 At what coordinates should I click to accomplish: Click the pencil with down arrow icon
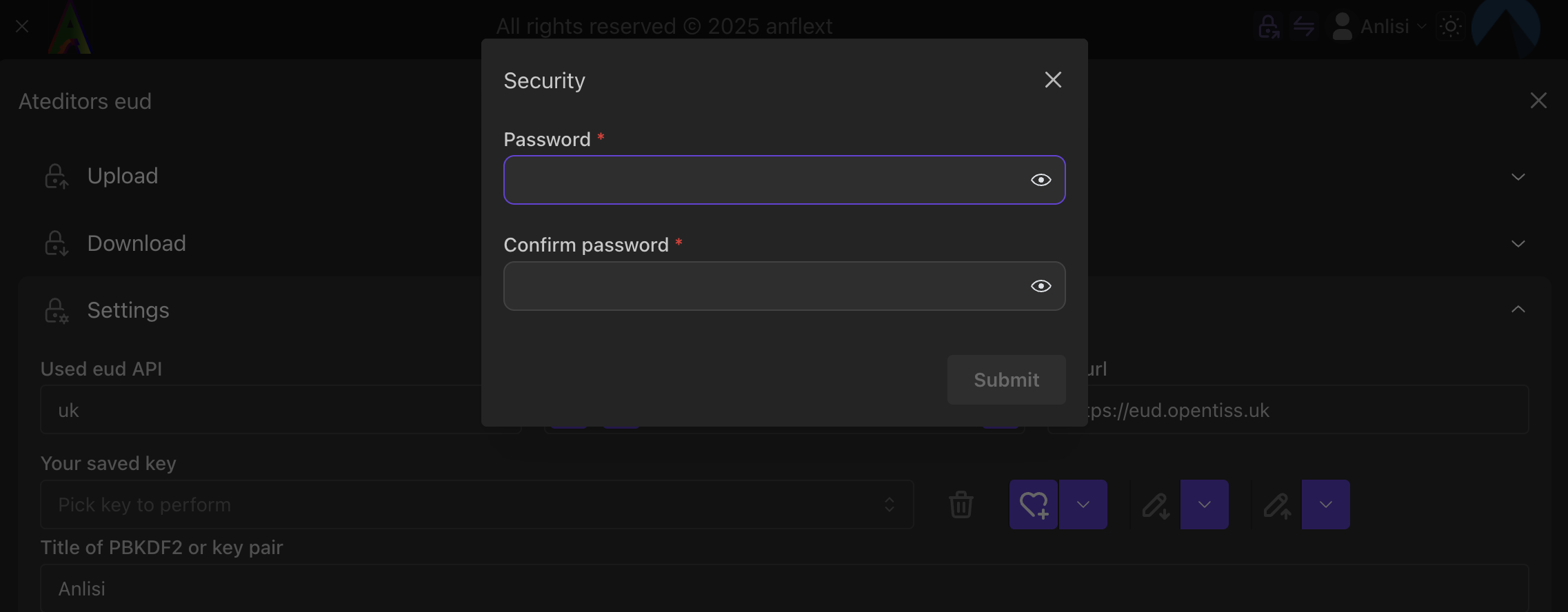point(1156,505)
